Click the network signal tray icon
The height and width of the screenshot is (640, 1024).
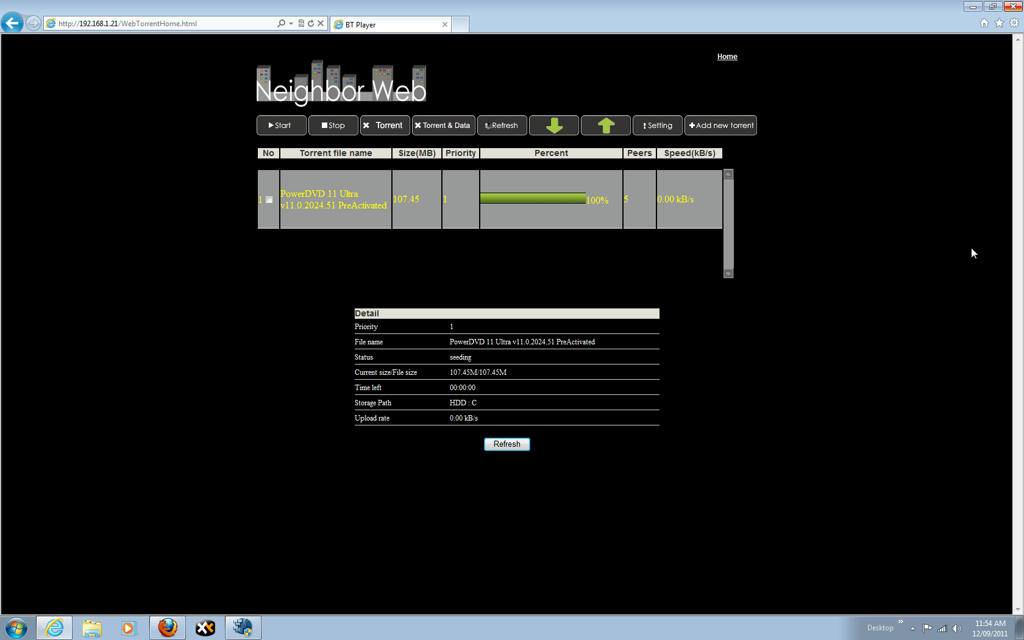coord(942,628)
